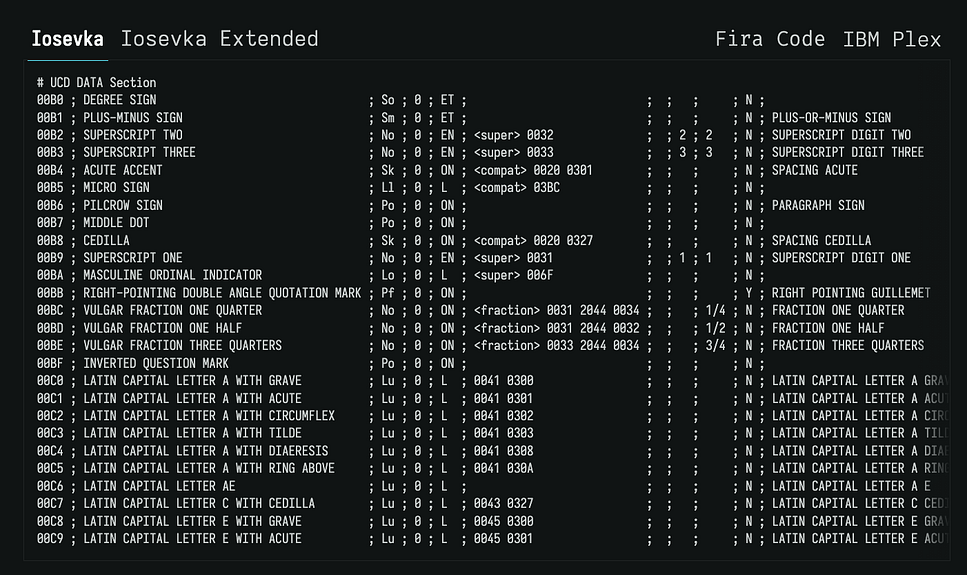Image resolution: width=967 pixels, height=575 pixels.
Task: Click the 'SPACING CEDILLA' alias text
Action: coord(821,241)
